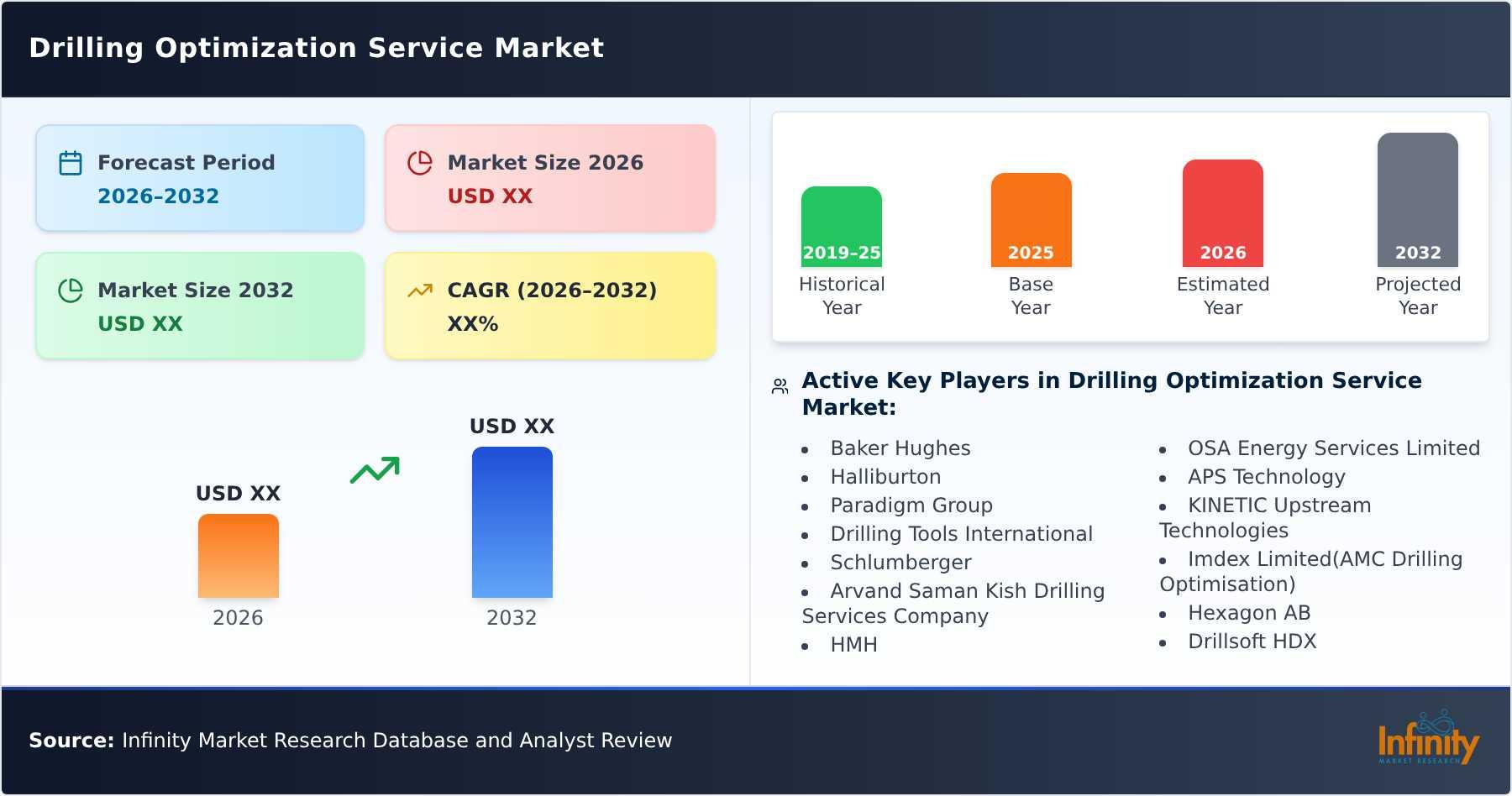
Task: Click the Infinity Market Research logo
Action: point(1428,736)
